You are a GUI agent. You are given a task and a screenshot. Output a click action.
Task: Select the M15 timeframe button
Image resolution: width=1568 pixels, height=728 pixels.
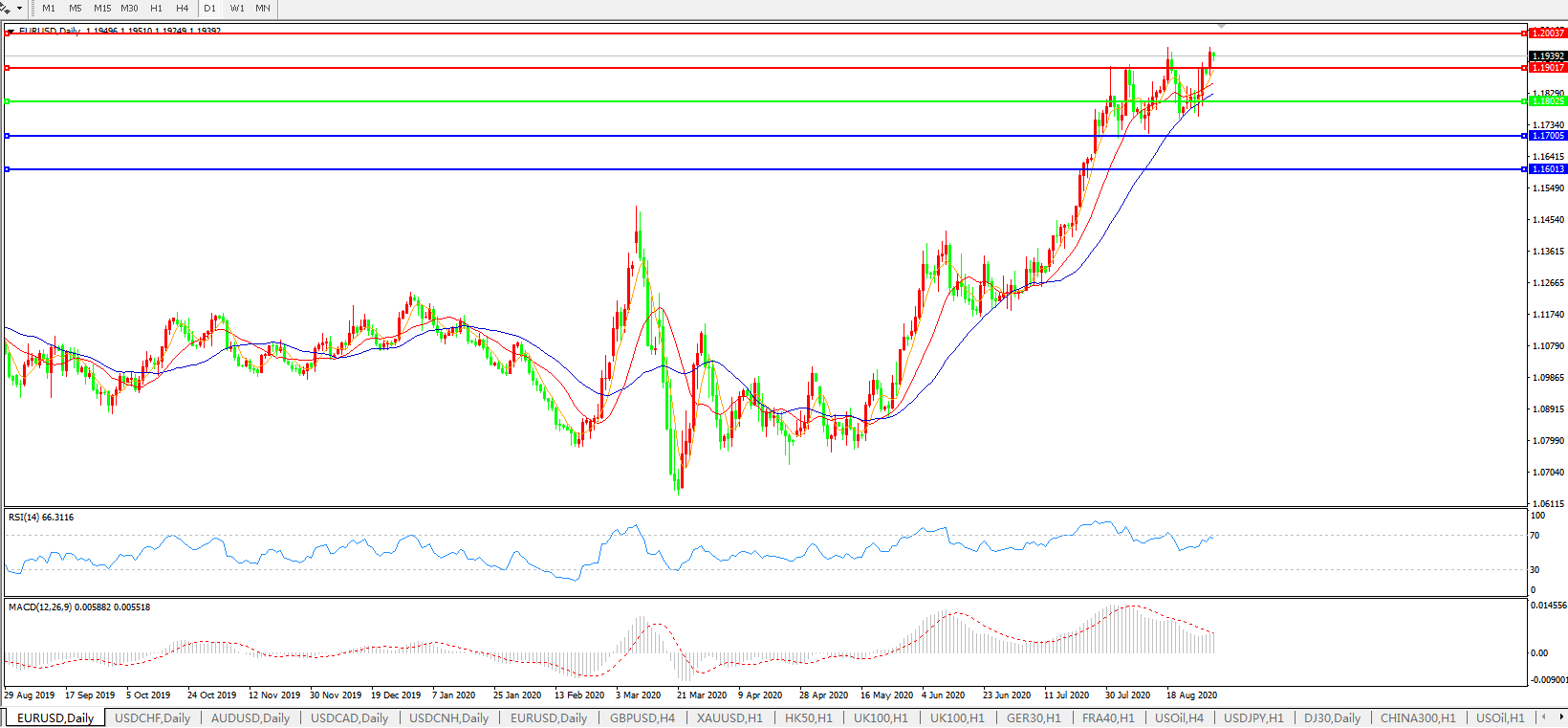102,8
